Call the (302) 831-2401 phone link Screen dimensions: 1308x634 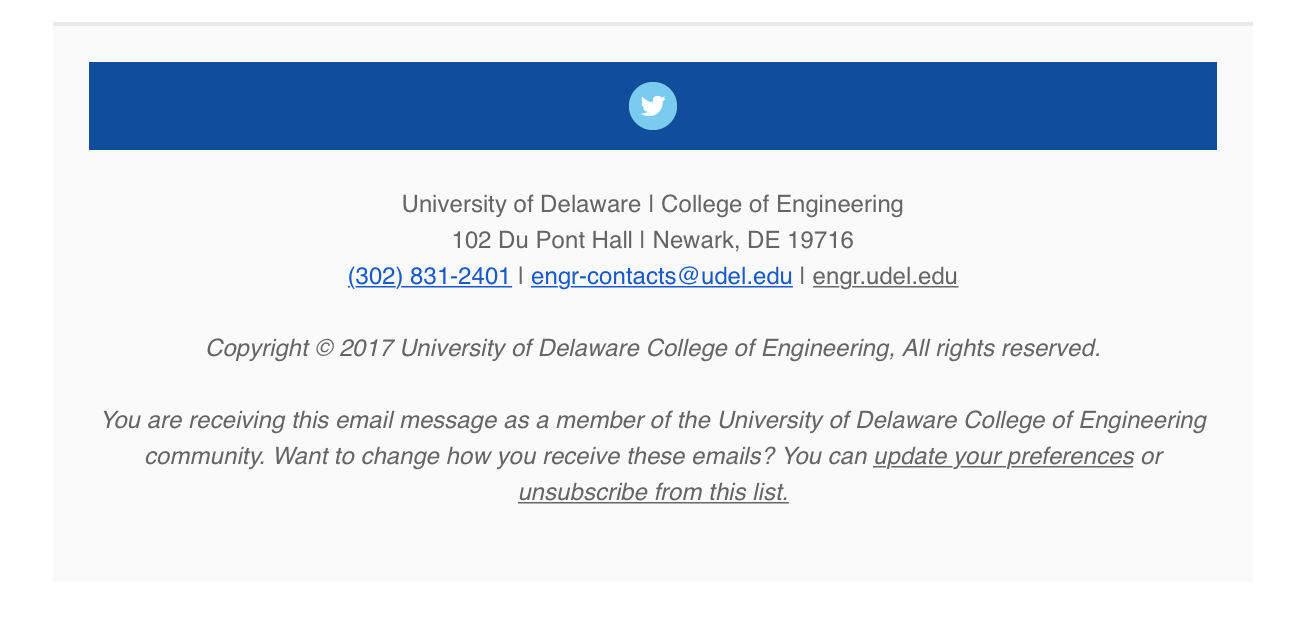tap(429, 276)
